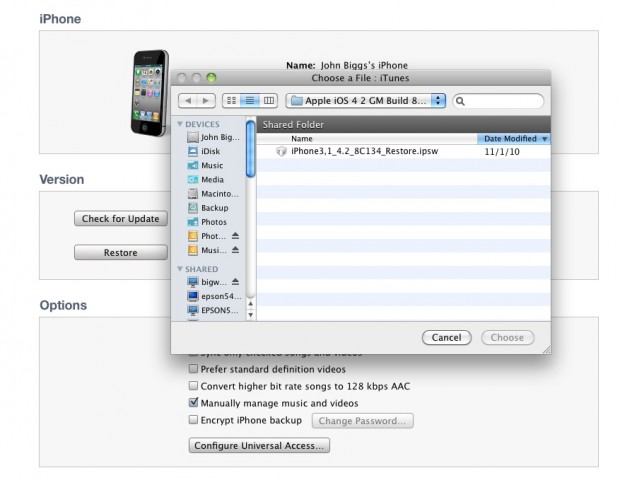620x480 pixels.
Task: Click the back navigation arrow
Action: click(187, 101)
